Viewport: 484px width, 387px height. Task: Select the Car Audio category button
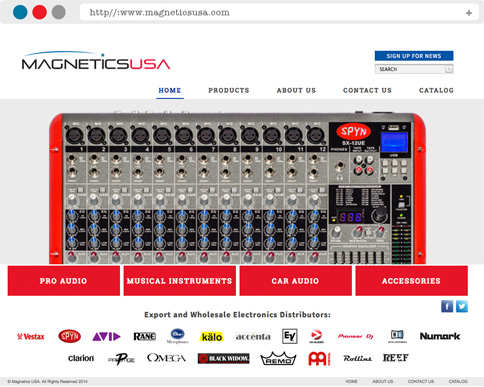point(295,281)
